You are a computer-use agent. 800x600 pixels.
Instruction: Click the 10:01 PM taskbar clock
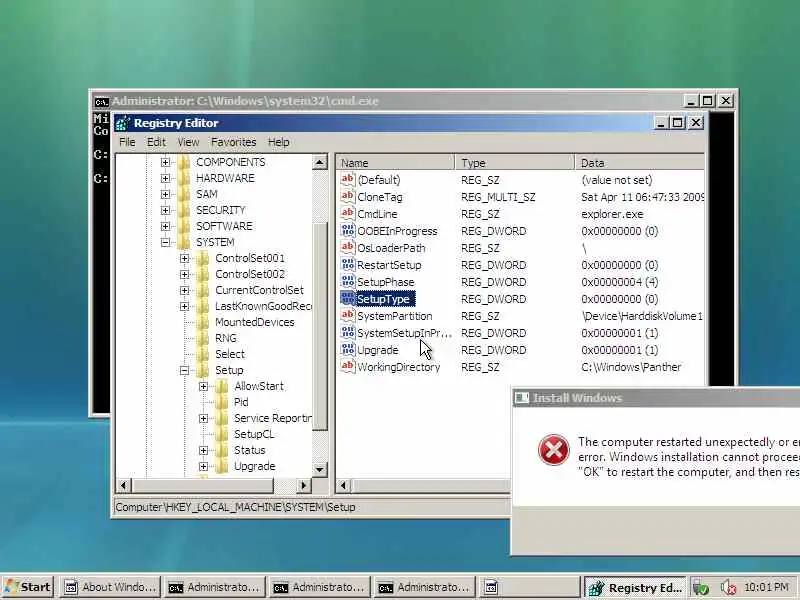click(766, 587)
